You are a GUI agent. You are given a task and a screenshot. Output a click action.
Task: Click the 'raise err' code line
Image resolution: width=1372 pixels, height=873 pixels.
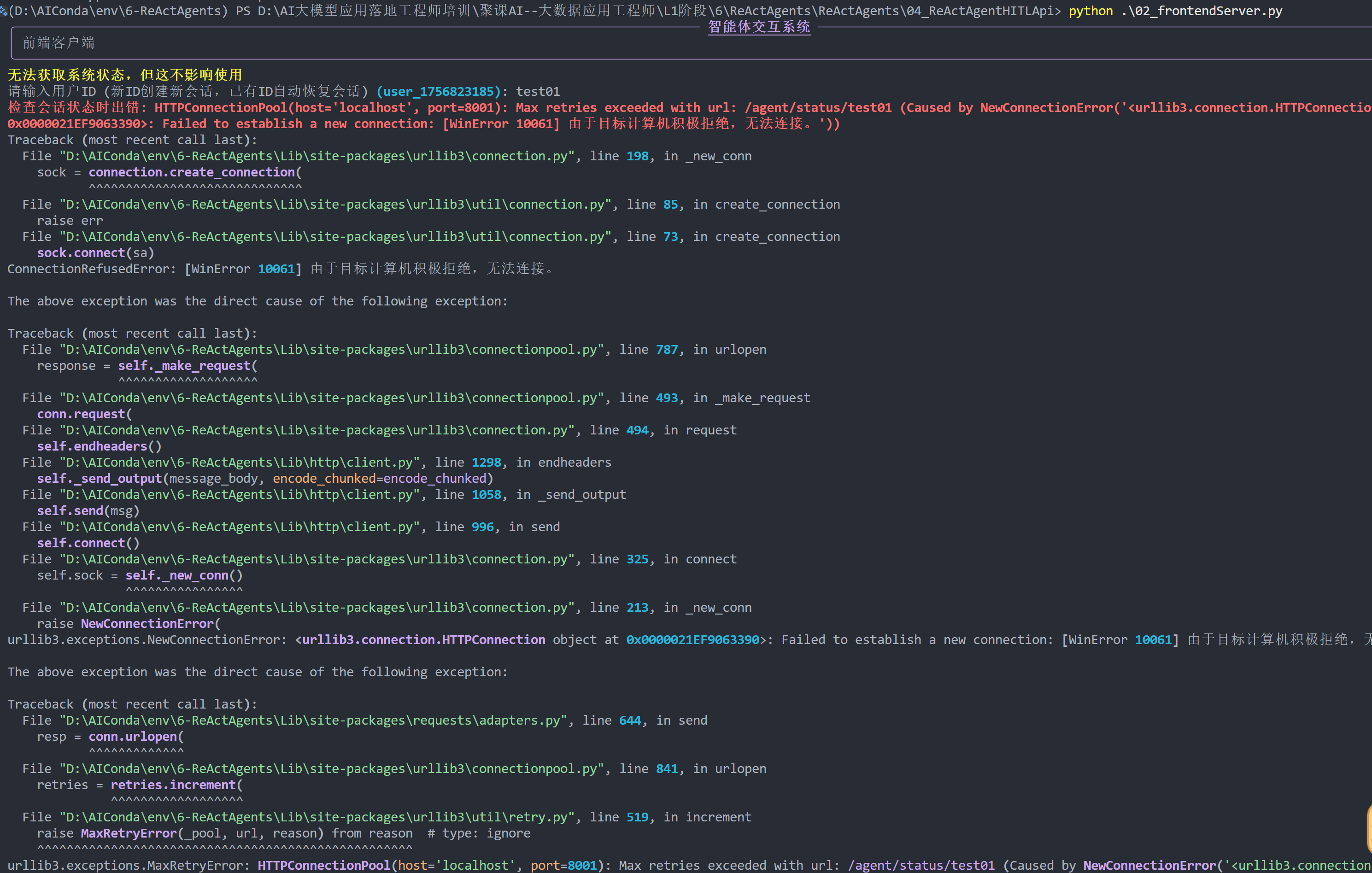70,221
